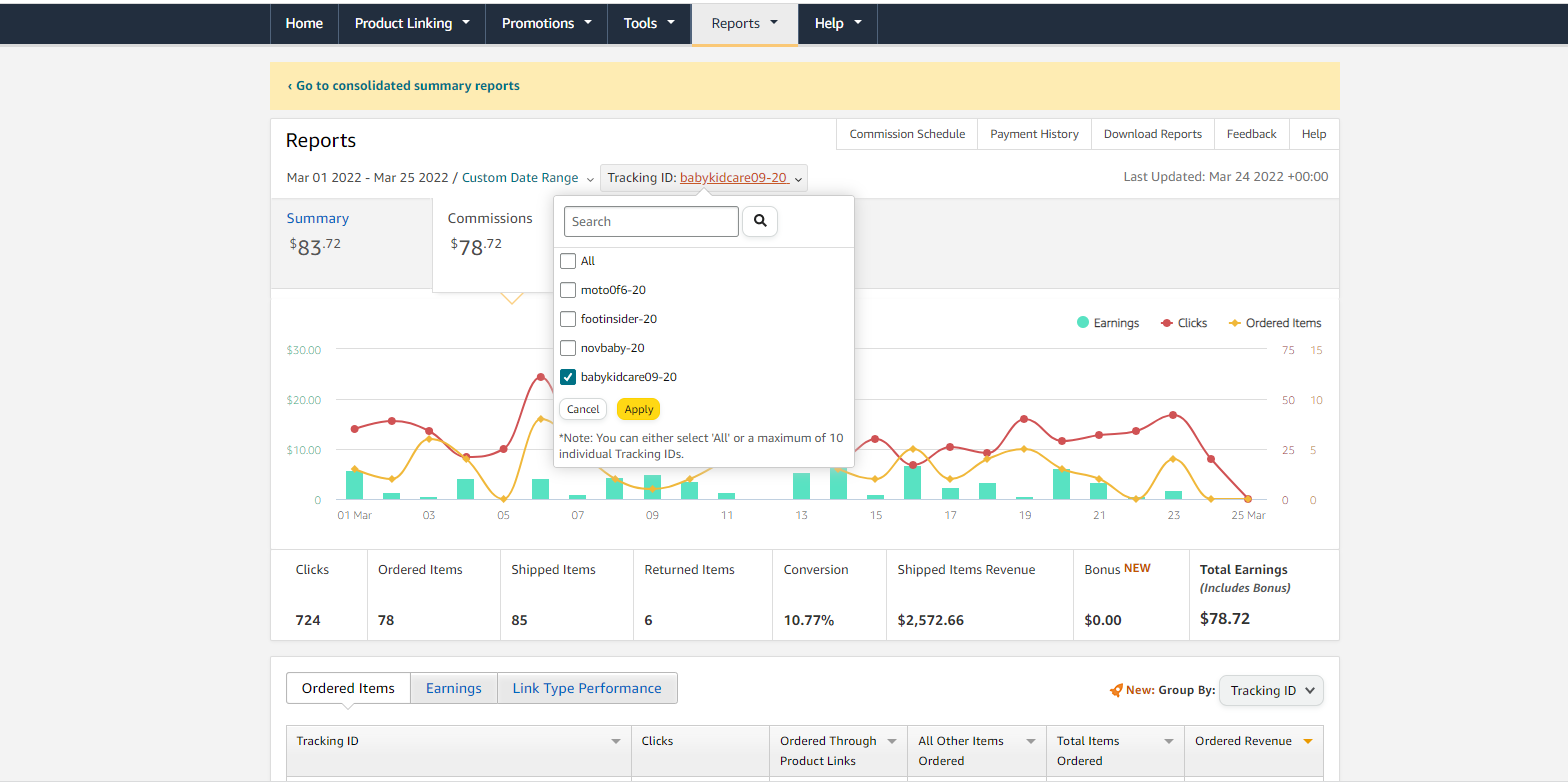Open the Reports menu

click(x=745, y=23)
